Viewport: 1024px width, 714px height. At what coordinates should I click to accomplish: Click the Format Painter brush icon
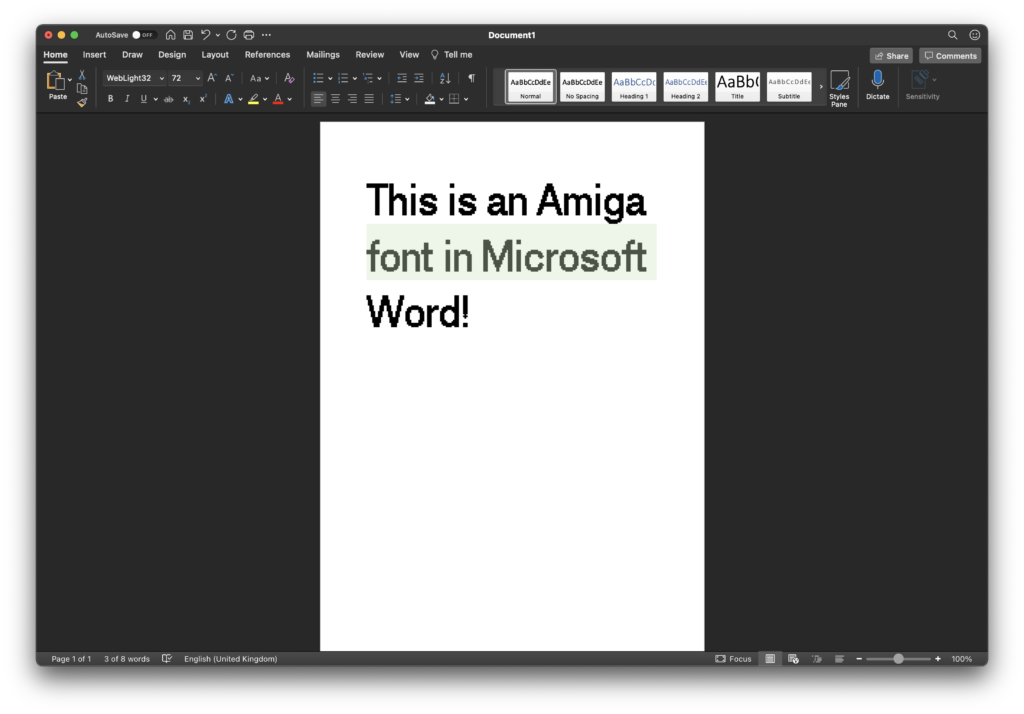[82, 102]
